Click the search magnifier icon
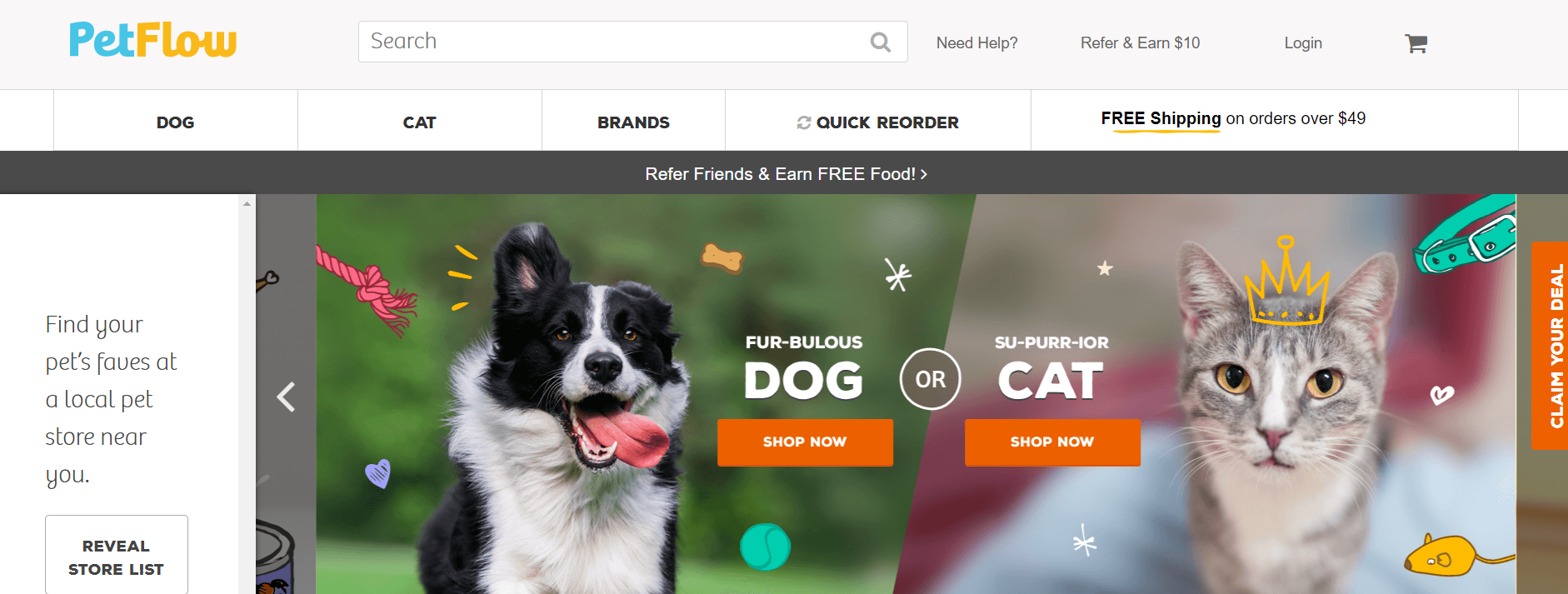The image size is (1568, 594). (x=881, y=42)
